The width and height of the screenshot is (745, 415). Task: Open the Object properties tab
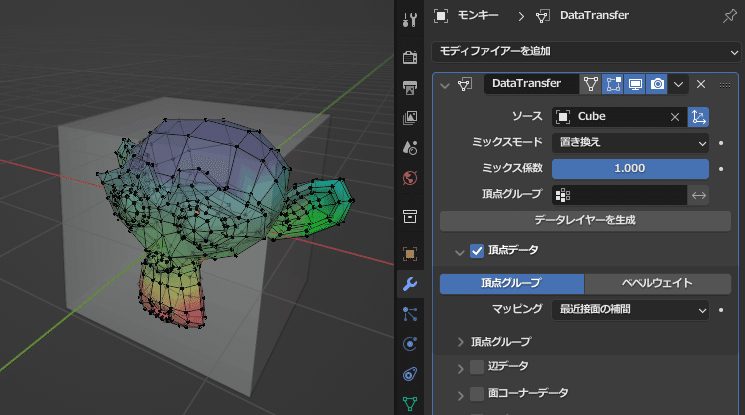pos(410,254)
